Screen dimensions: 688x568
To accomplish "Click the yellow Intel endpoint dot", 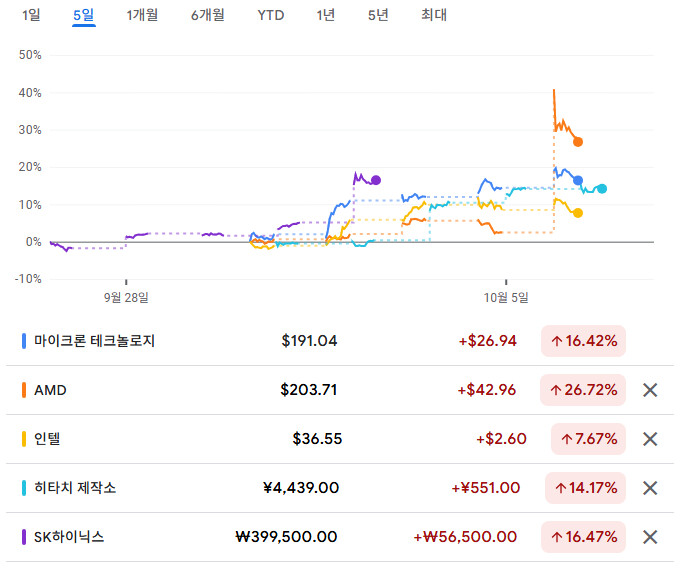I will pyautogui.click(x=578, y=212).
